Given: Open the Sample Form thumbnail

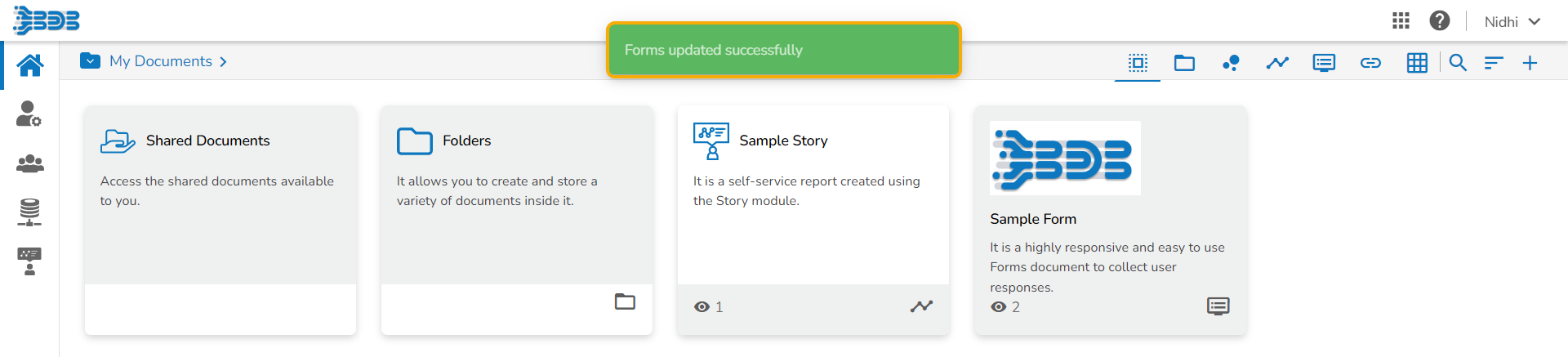Looking at the screenshot, I should (1065, 158).
